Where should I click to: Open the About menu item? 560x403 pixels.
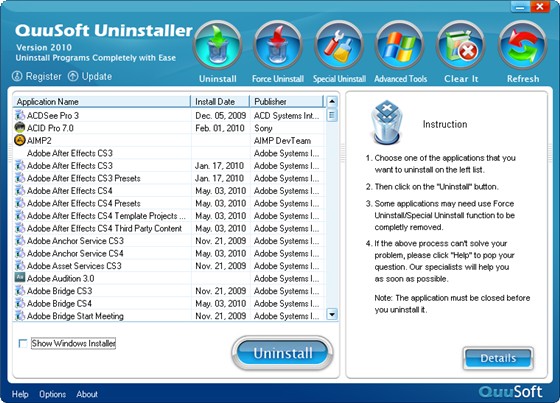[x=87, y=394]
